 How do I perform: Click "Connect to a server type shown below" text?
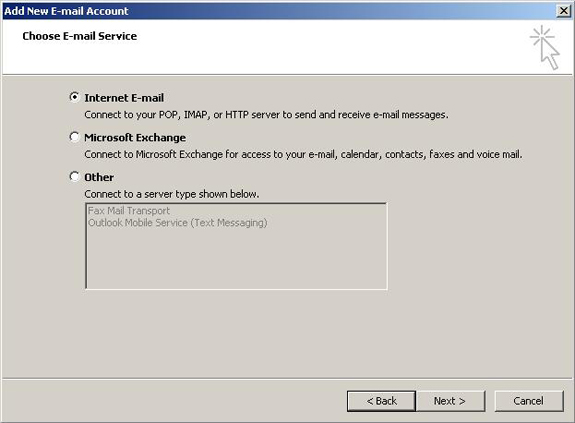pyautogui.click(x=172, y=194)
